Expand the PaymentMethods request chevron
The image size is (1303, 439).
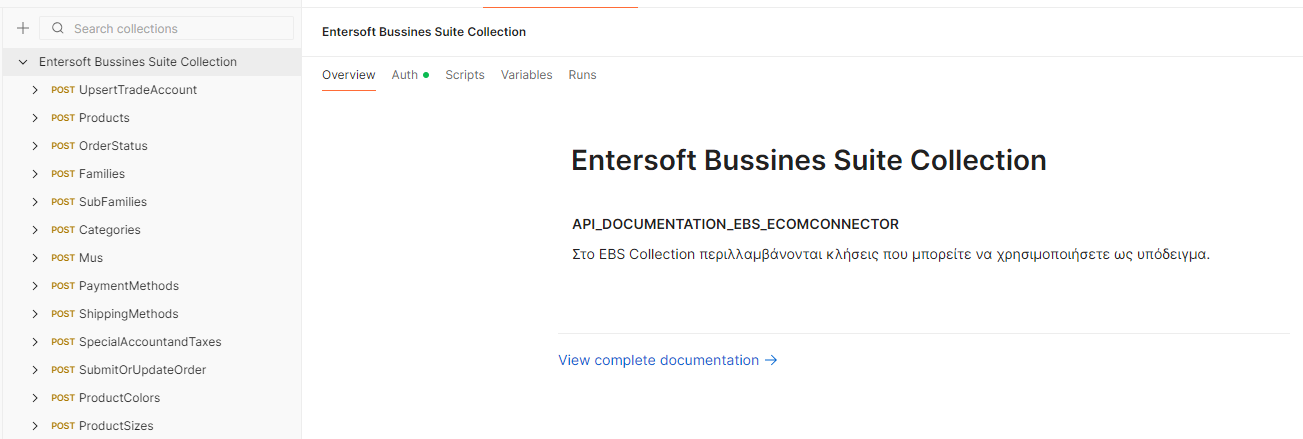[x=35, y=286]
